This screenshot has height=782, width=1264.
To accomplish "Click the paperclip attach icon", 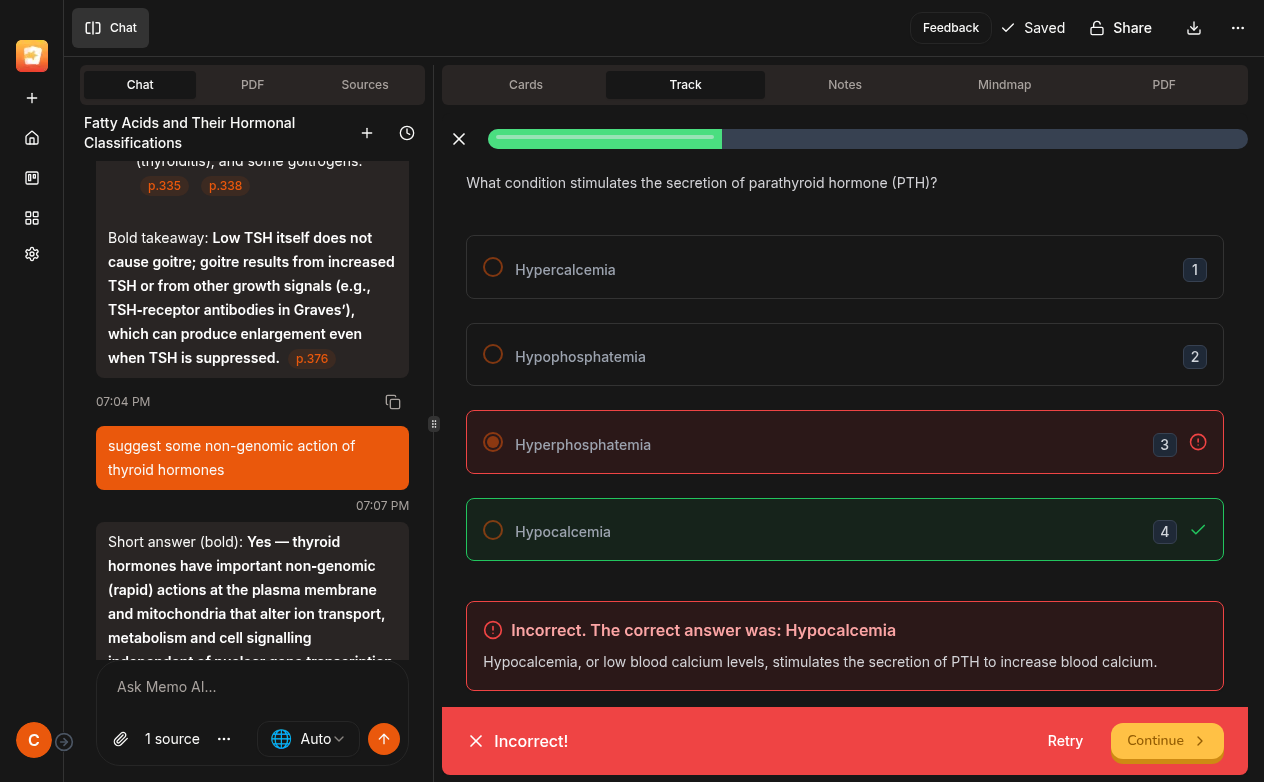I will 120,739.
